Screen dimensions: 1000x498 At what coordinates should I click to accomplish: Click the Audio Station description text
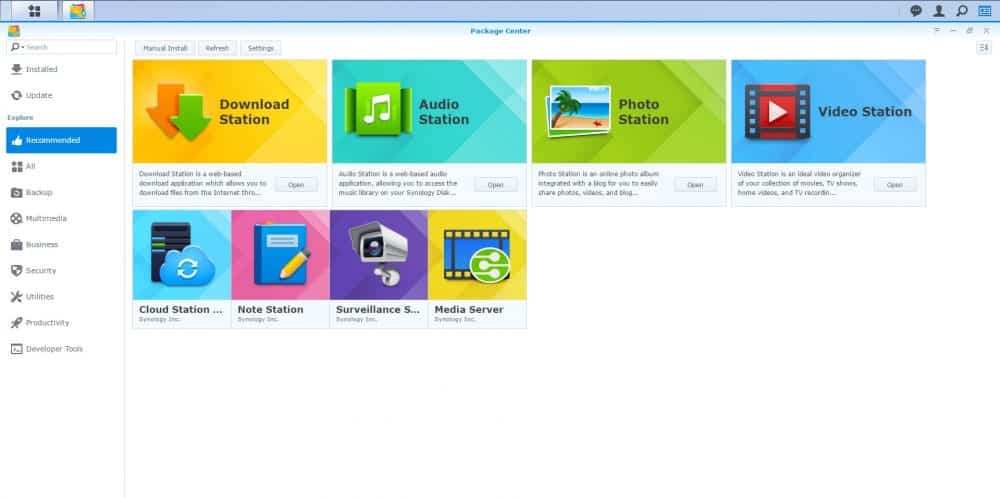(398, 183)
